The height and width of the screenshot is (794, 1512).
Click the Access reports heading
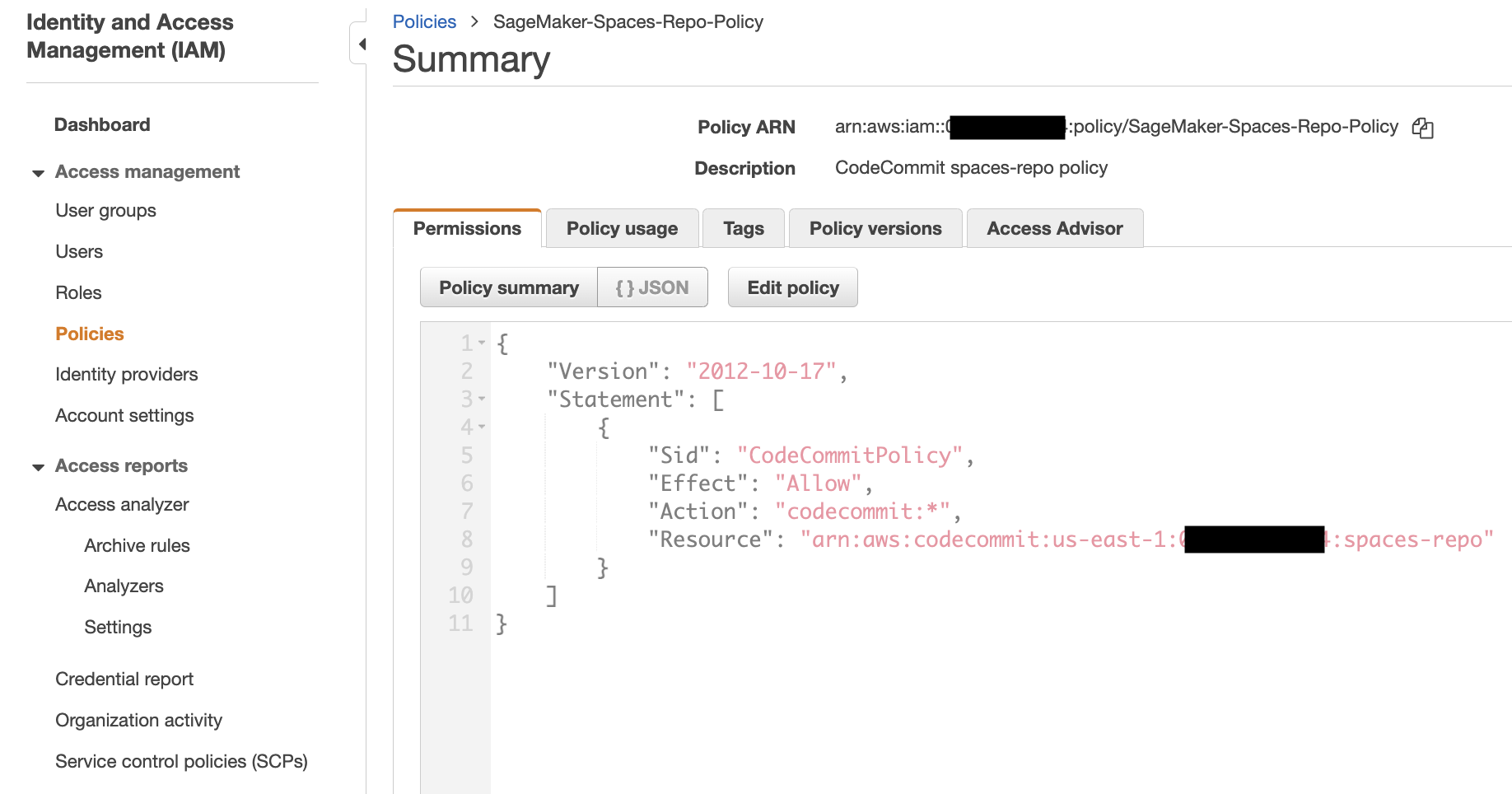(121, 466)
